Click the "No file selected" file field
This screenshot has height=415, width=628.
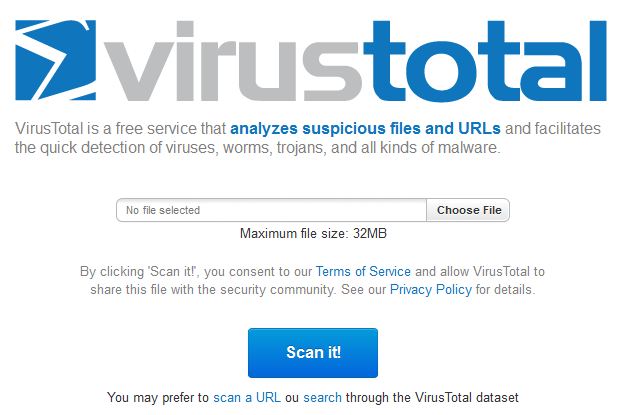pyautogui.click(x=272, y=210)
